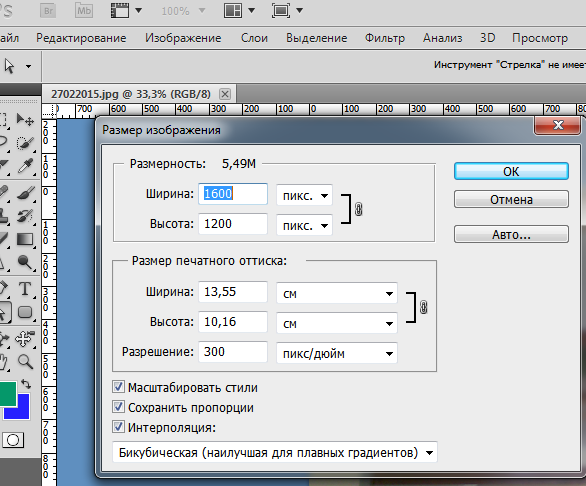Screen dimensions: 586x486
Task: Expand the пикс/дюйм resolution units dropdown
Action: [x=337, y=353]
